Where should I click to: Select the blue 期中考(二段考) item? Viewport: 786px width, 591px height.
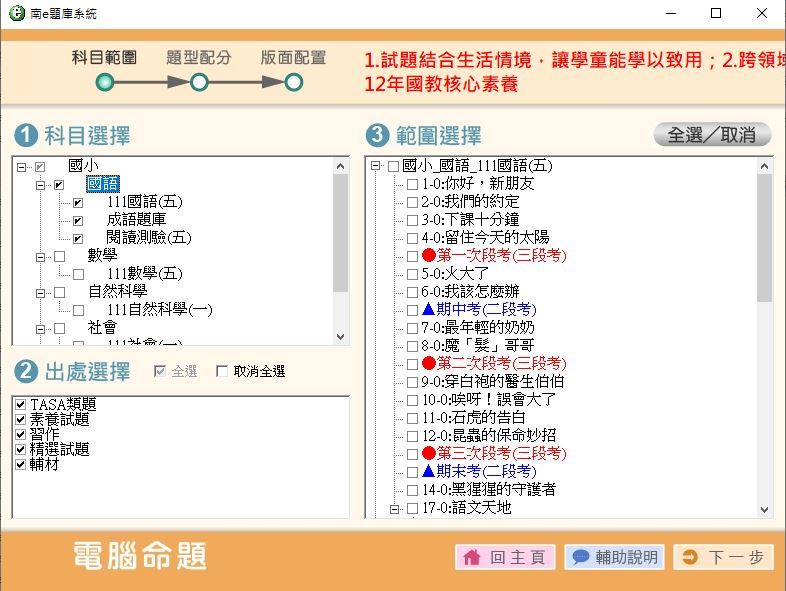coord(478,310)
